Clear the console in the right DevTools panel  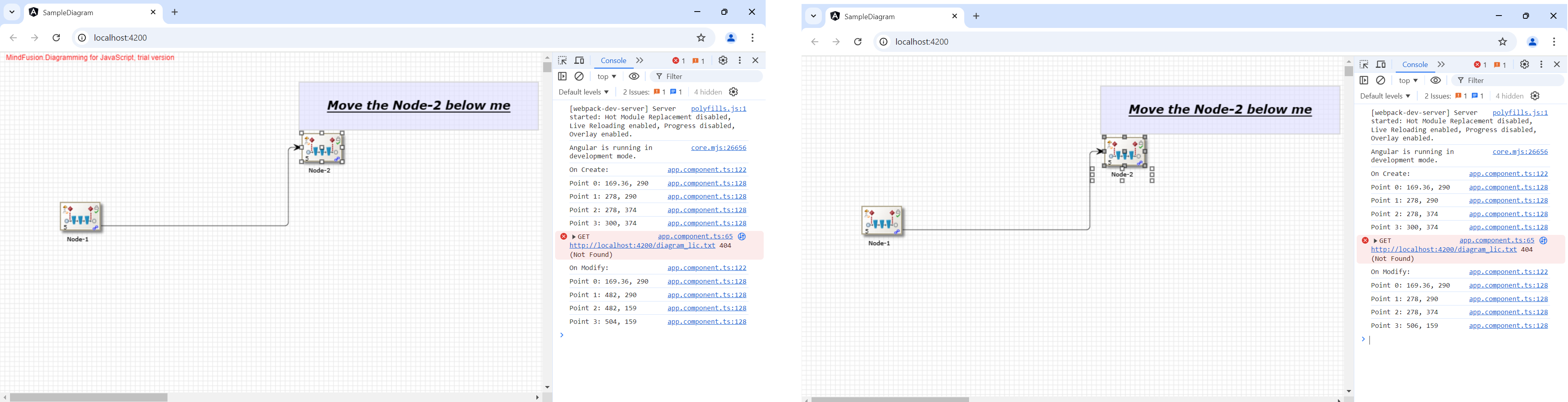tap(1381, 81)
